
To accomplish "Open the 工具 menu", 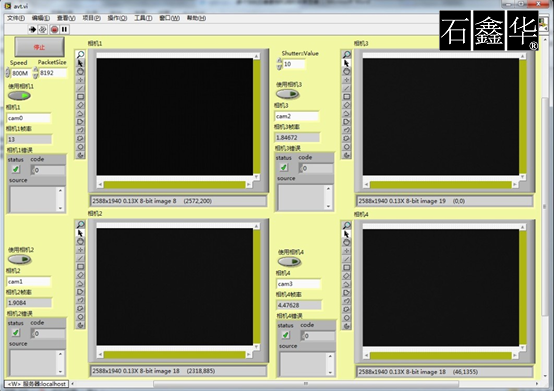I will [143, 18].
